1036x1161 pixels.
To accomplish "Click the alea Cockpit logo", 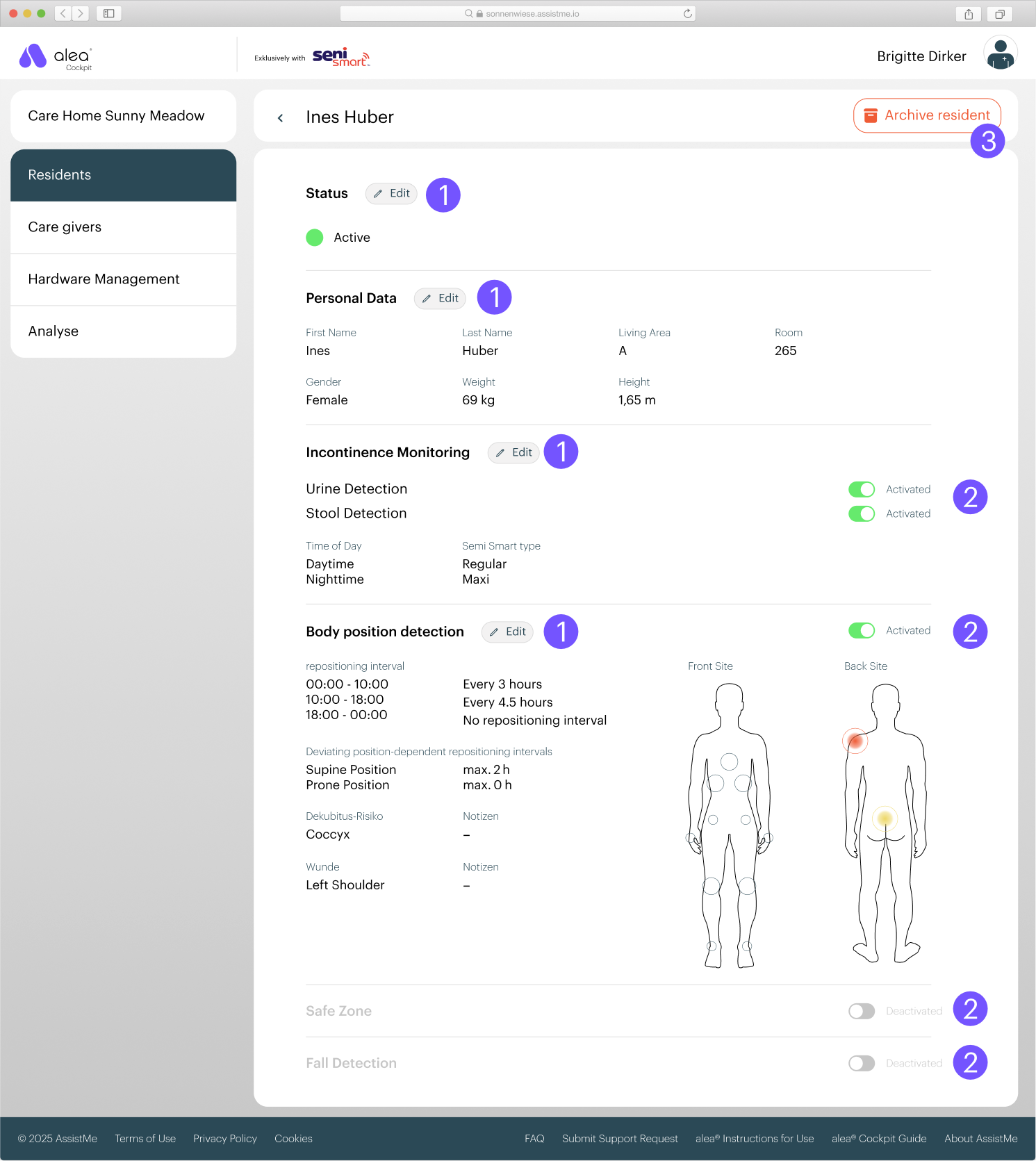I will click(x=56, y=57).
